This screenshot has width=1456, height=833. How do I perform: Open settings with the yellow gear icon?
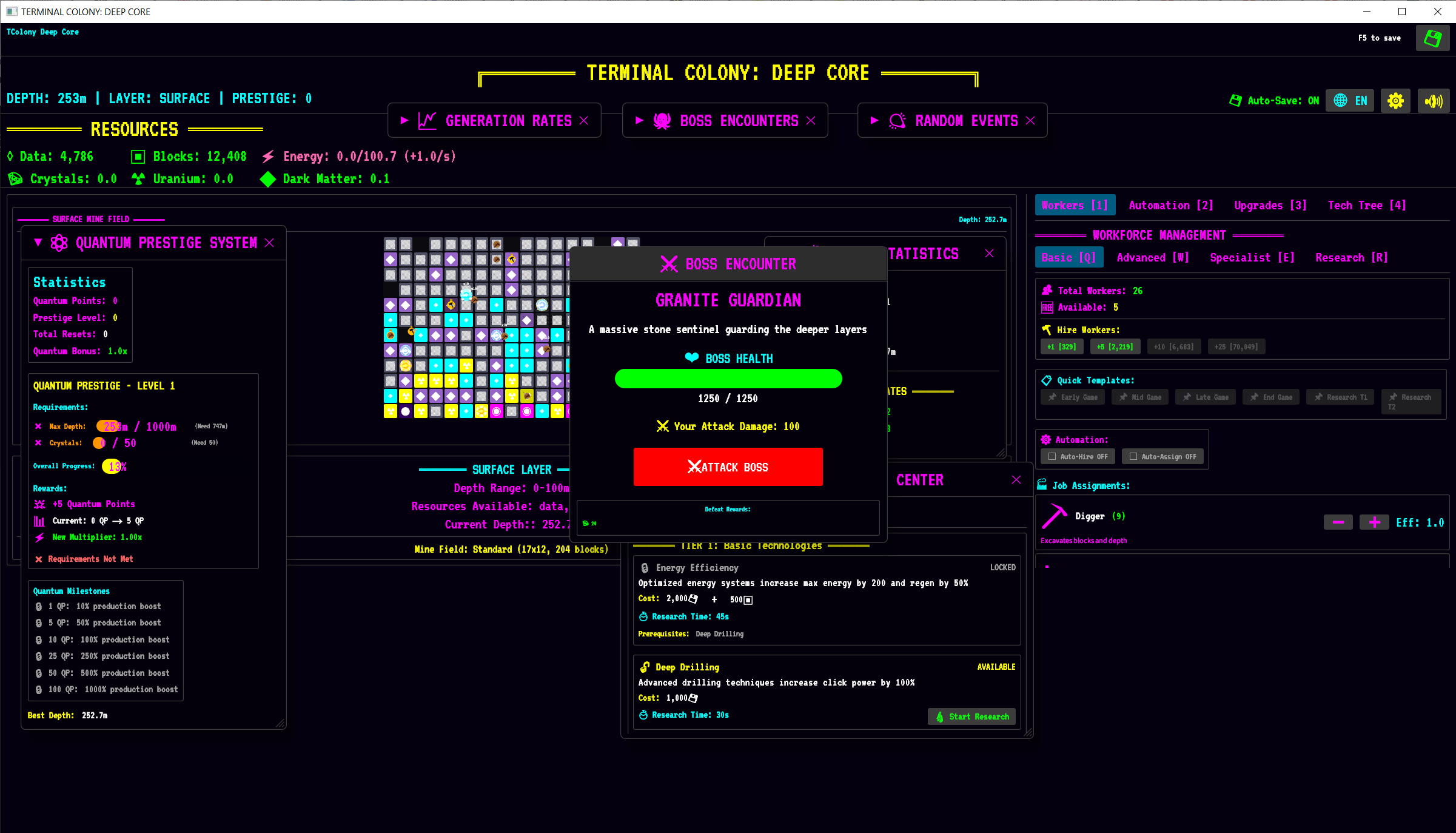pyautogui.click(x=1395, y=101)
